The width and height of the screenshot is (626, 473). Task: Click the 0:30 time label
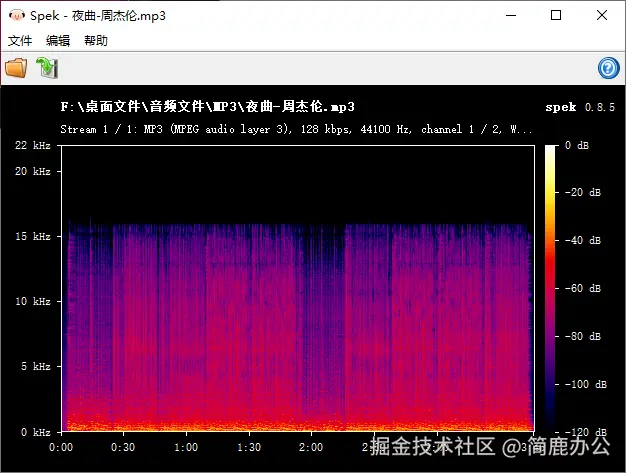[123, 447]
